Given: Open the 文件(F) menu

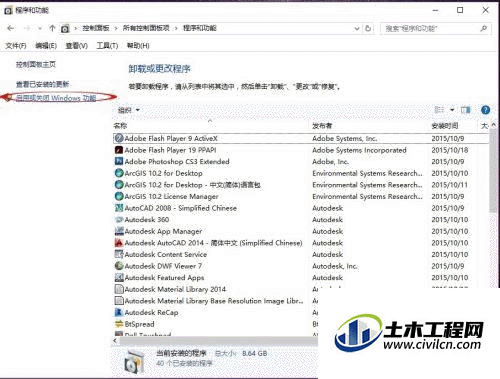Looking at the screenshot, I should click(16, 46).
